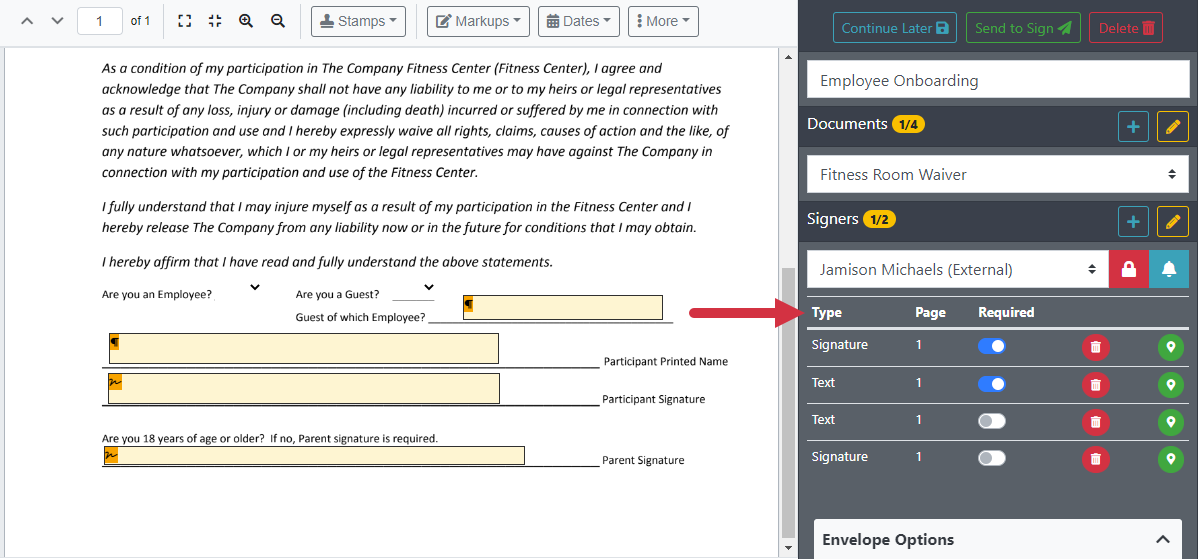Add a new document with plus icon

[1133, 126]
